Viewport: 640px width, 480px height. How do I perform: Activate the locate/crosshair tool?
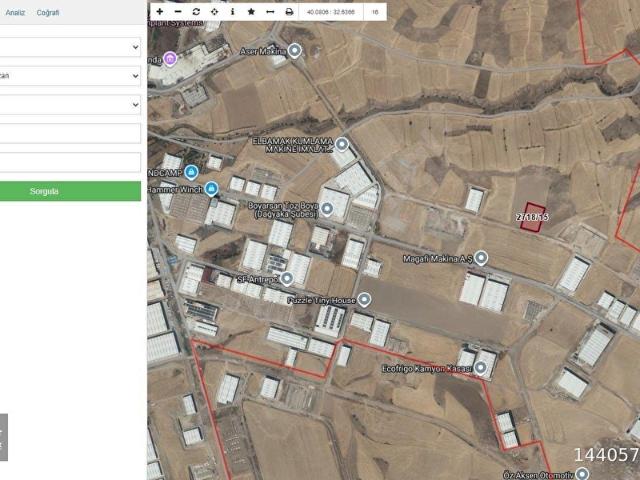[x=214, y=12]
